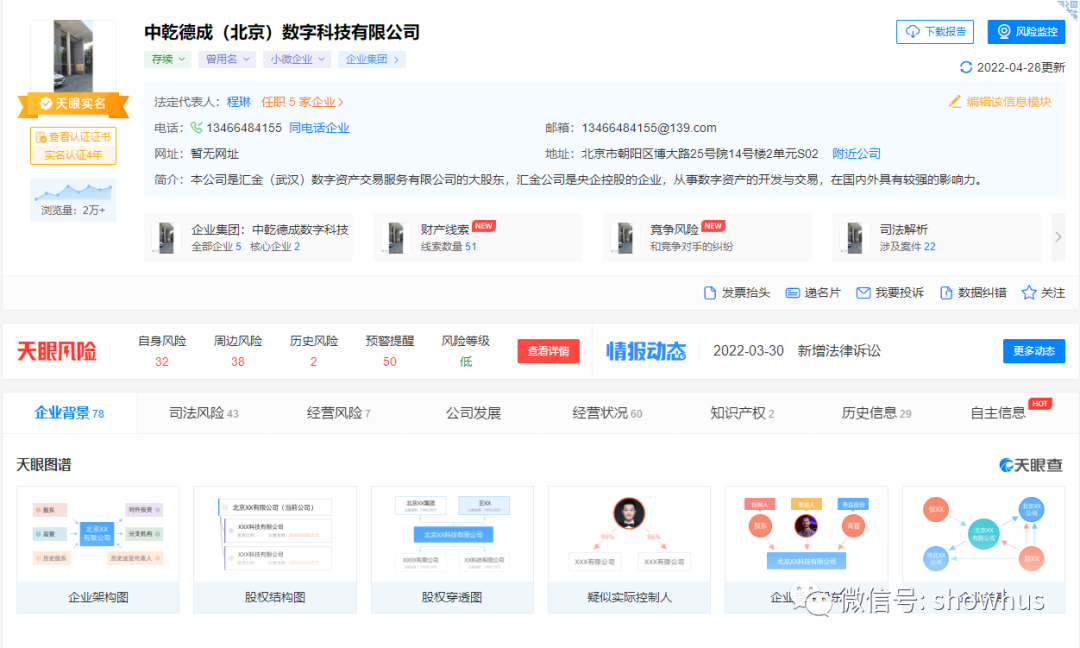Open the 风险监控 risk monitoring button
Screen dimensions: 1080x648
tap(1026, 32)
